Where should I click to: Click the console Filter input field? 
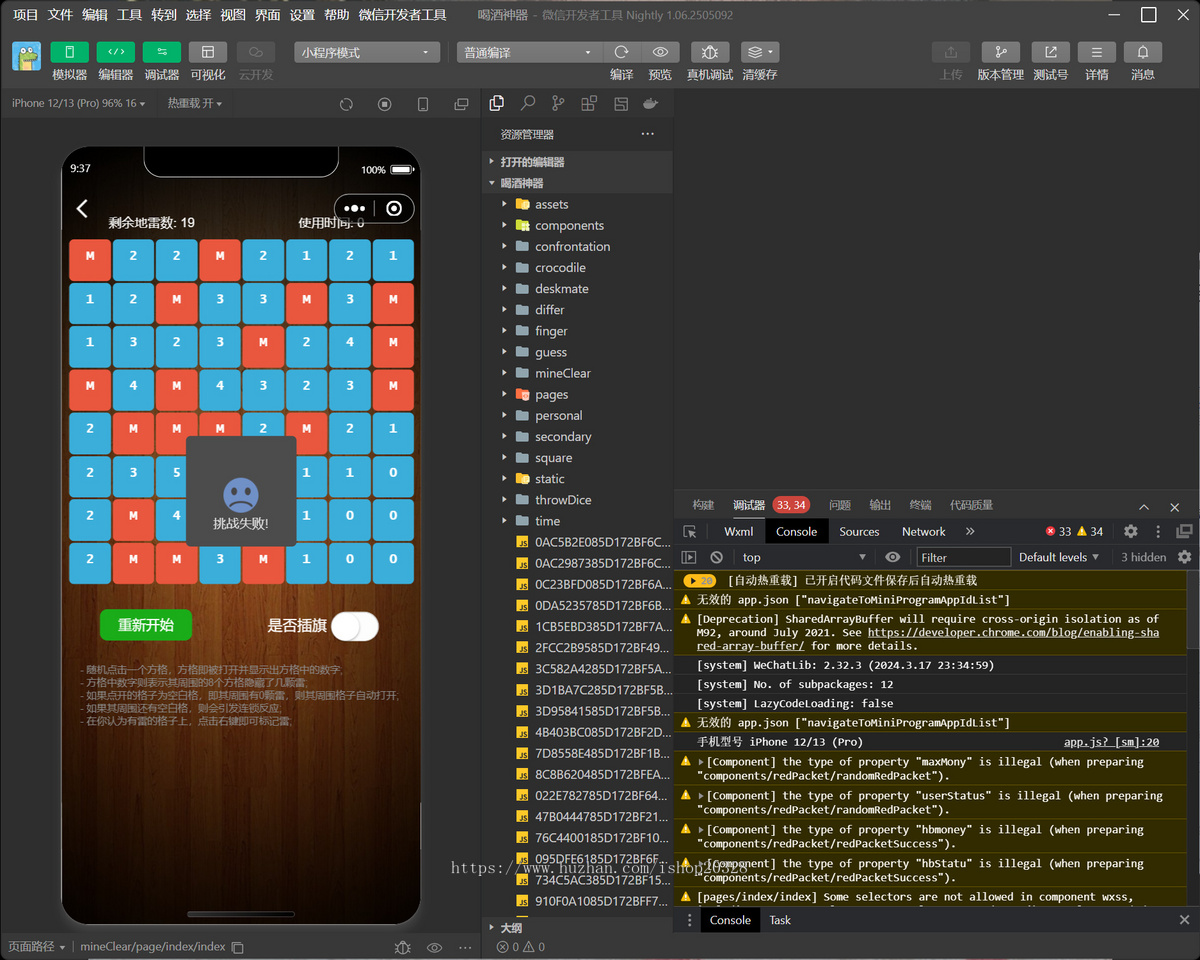[x=964, y=557]
